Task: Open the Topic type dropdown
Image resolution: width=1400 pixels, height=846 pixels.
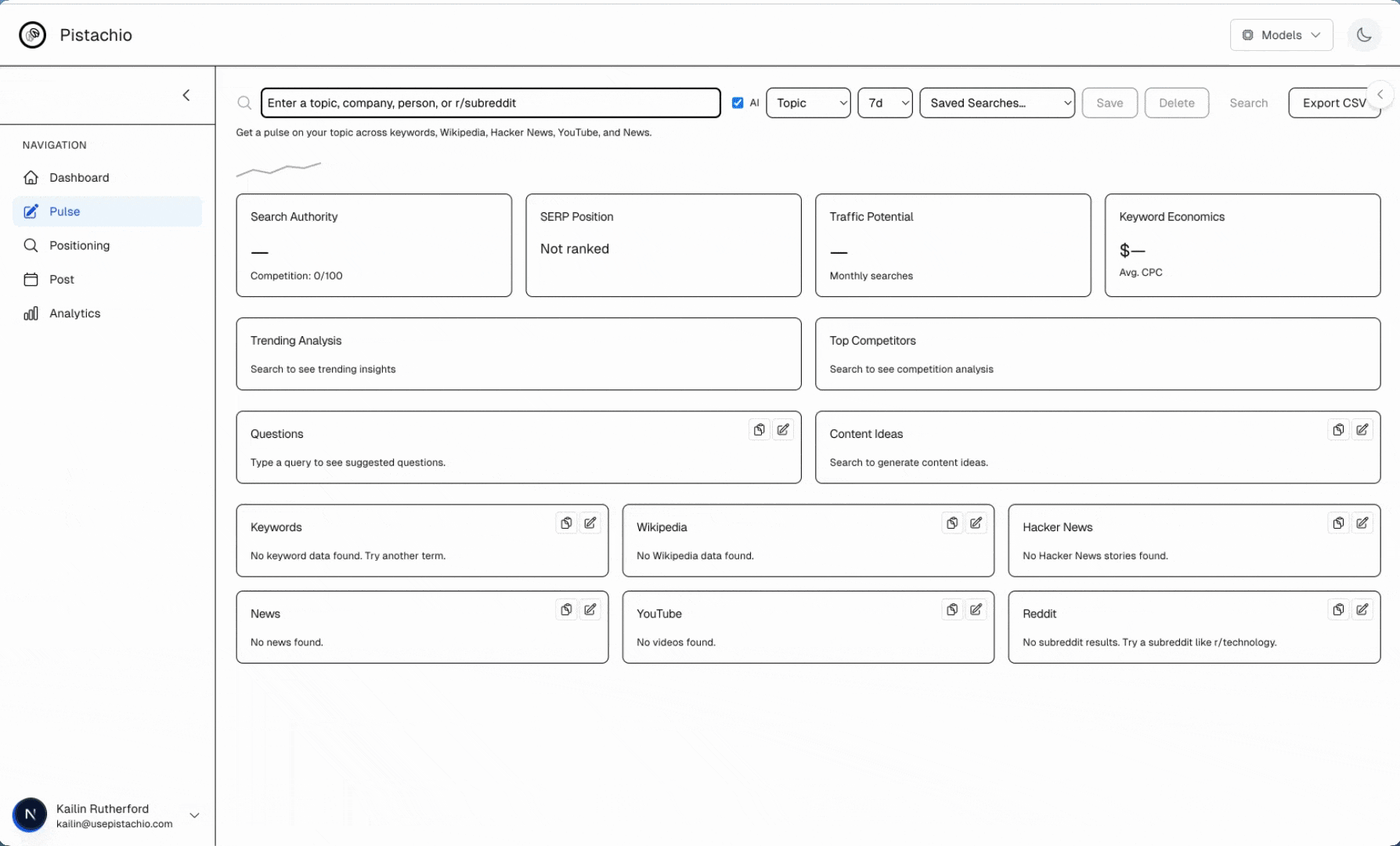Action: (x=807, y=103)
